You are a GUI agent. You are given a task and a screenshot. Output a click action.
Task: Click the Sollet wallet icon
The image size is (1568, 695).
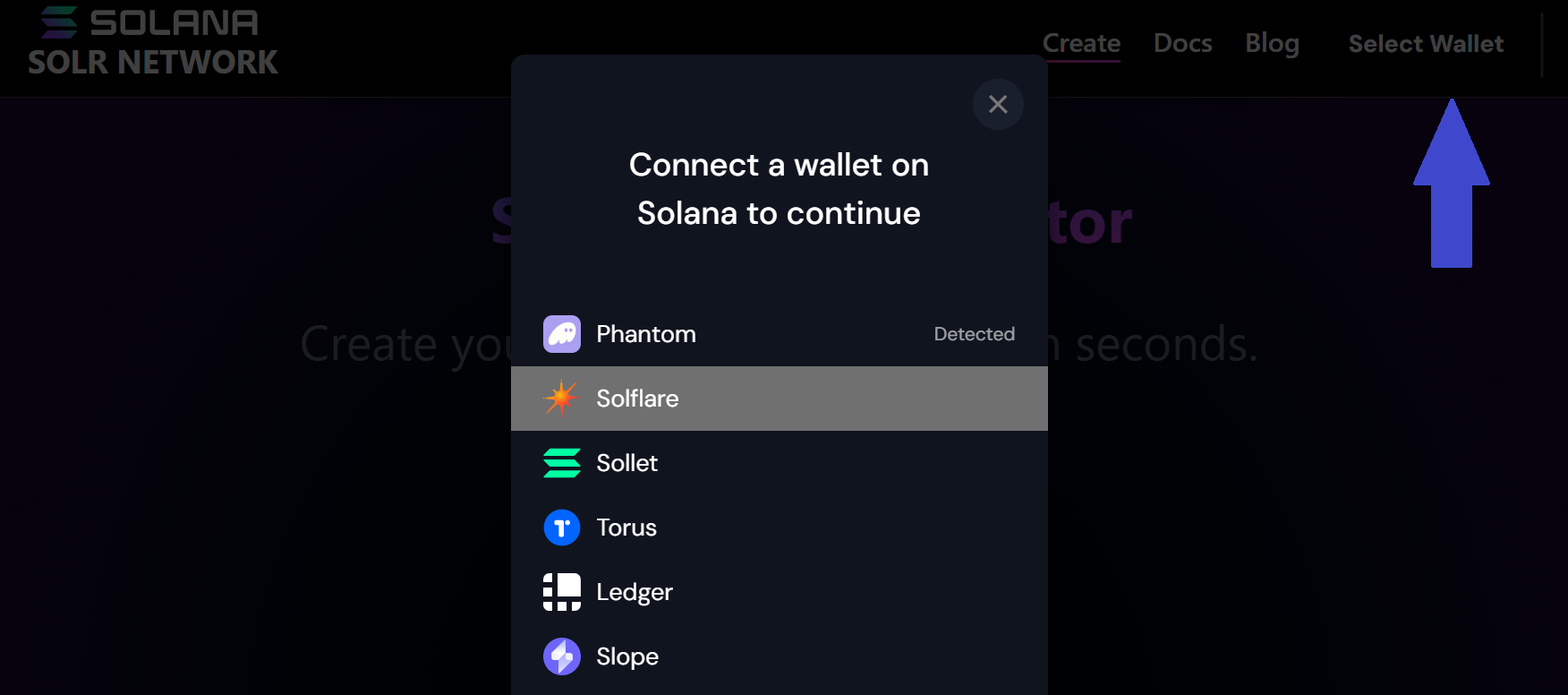[561, 463]
